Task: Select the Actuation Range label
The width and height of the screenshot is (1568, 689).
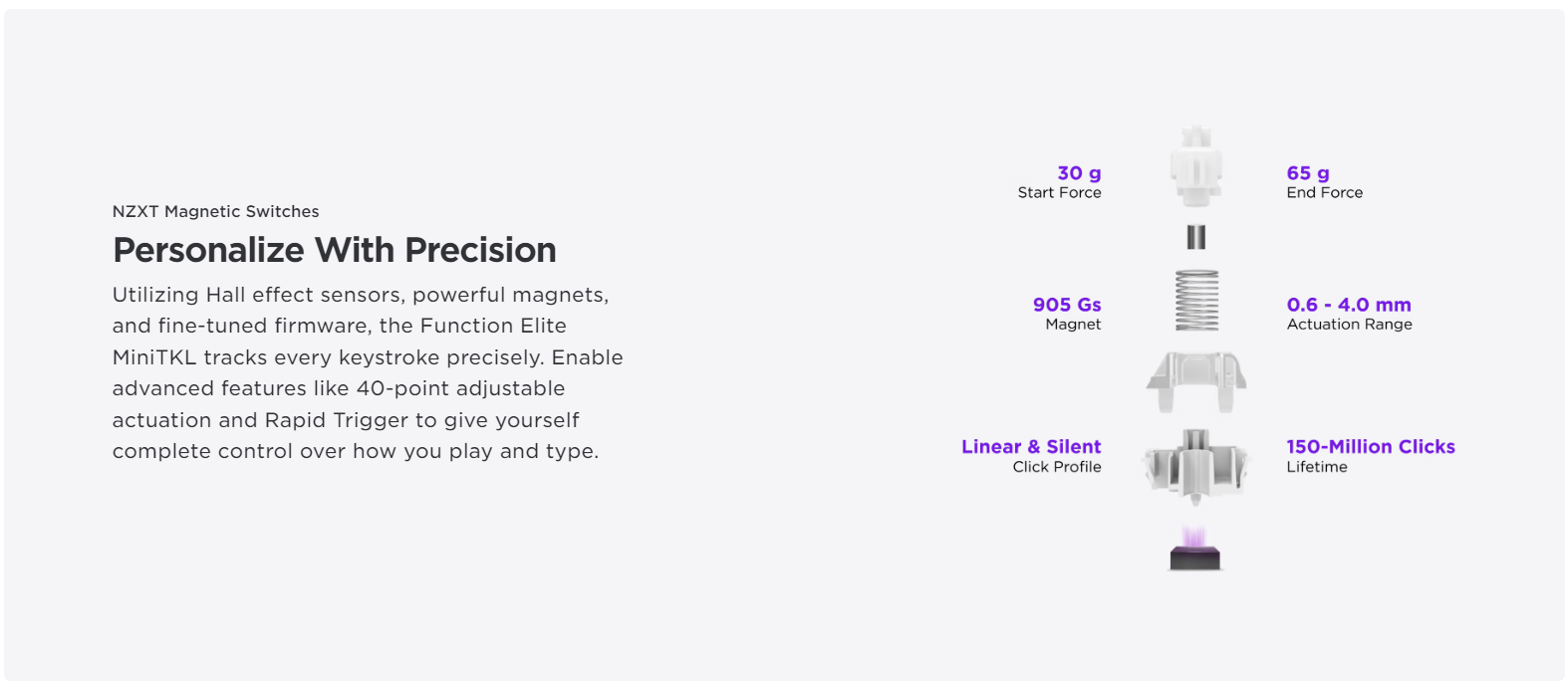Action: 1349,325
